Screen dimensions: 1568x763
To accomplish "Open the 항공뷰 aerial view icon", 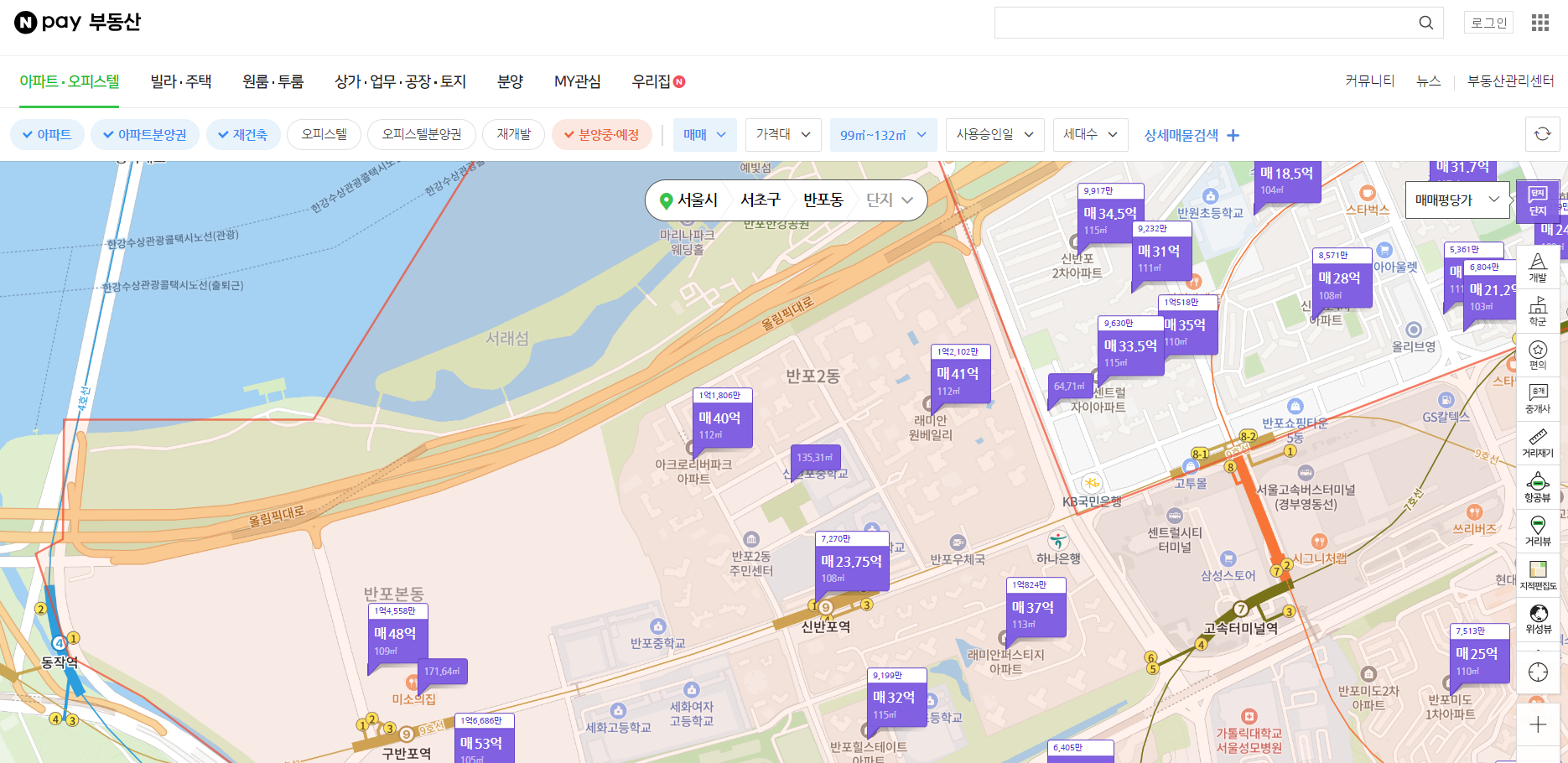I will (1538, 487).
